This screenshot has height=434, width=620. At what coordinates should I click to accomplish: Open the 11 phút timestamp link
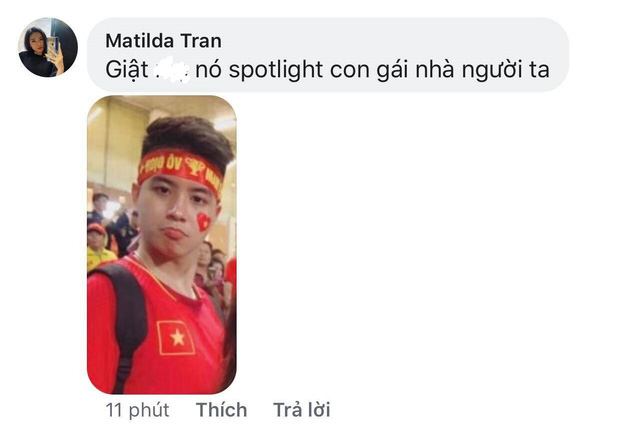click(x=137, y=410)
